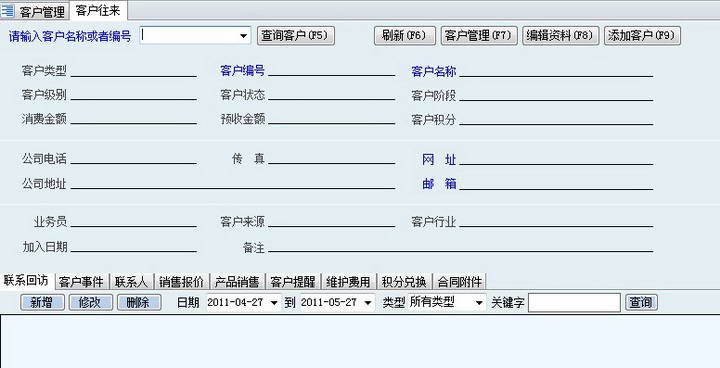Click 刷新(F6) button
This screenshot has width=720, height=368.
point(405,36)
